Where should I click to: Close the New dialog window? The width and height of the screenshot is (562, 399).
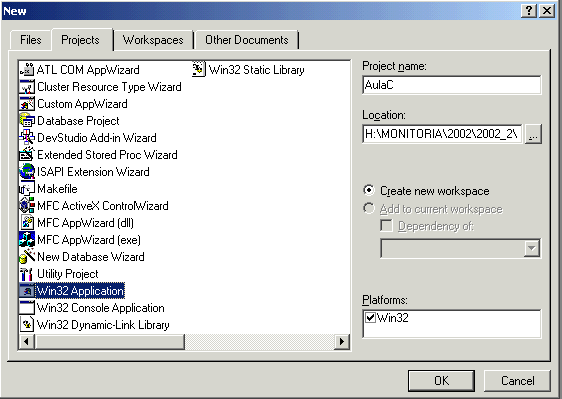[547, 11]
